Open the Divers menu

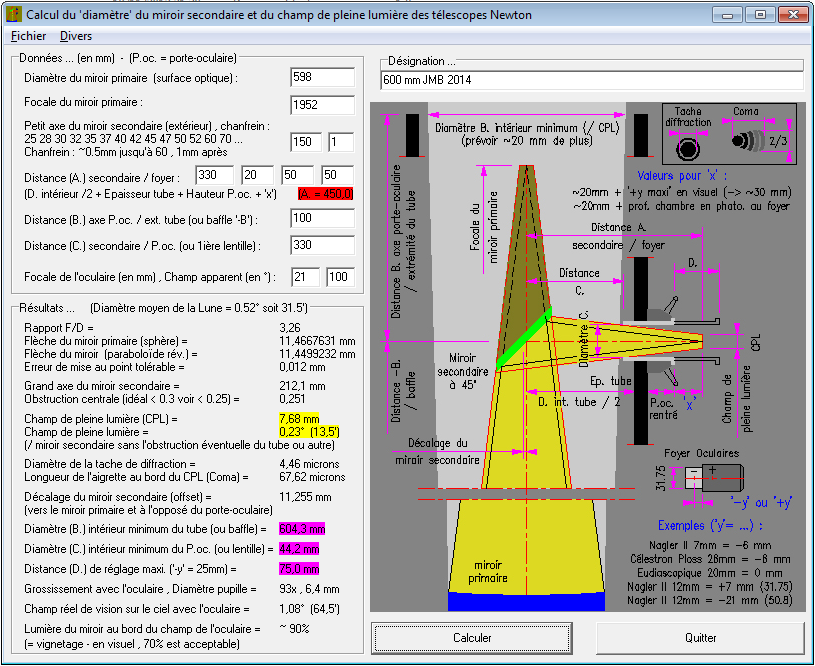[76, 36]
